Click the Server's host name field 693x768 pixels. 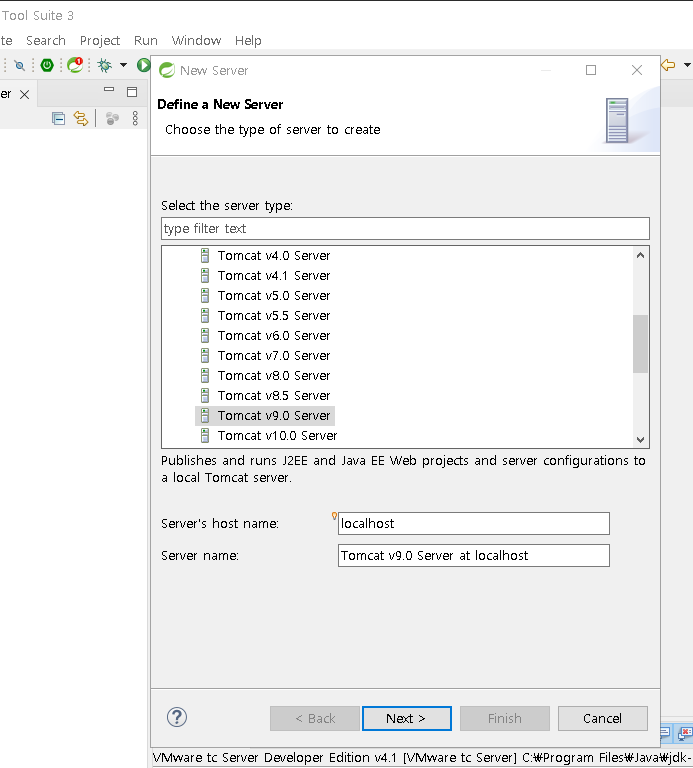coord(474,524)
